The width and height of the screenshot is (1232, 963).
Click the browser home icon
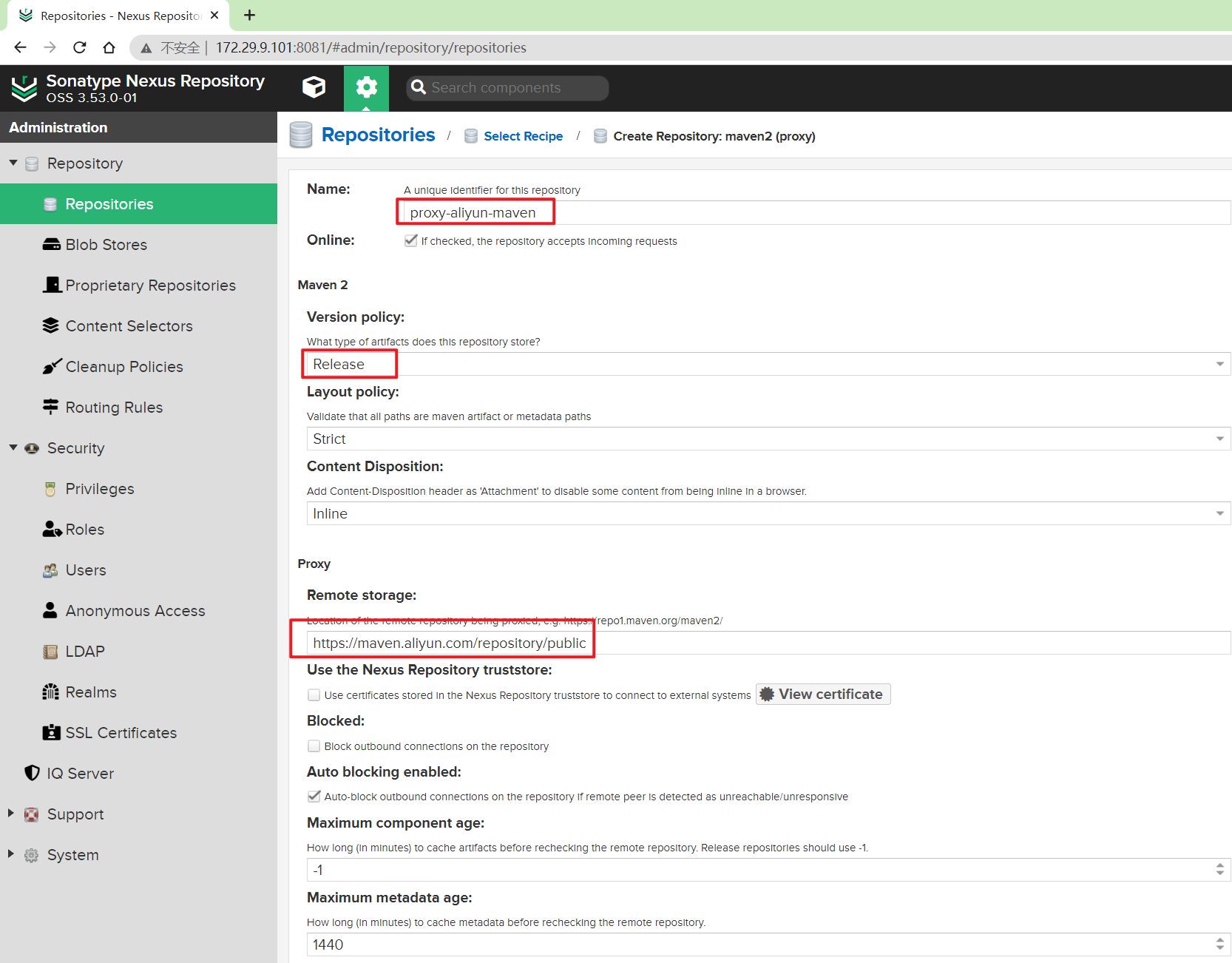[x=109, y=47]
